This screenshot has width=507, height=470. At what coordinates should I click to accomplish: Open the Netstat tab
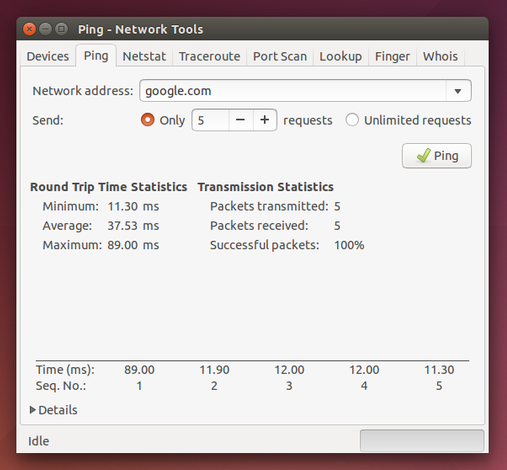tap(144, 56)
